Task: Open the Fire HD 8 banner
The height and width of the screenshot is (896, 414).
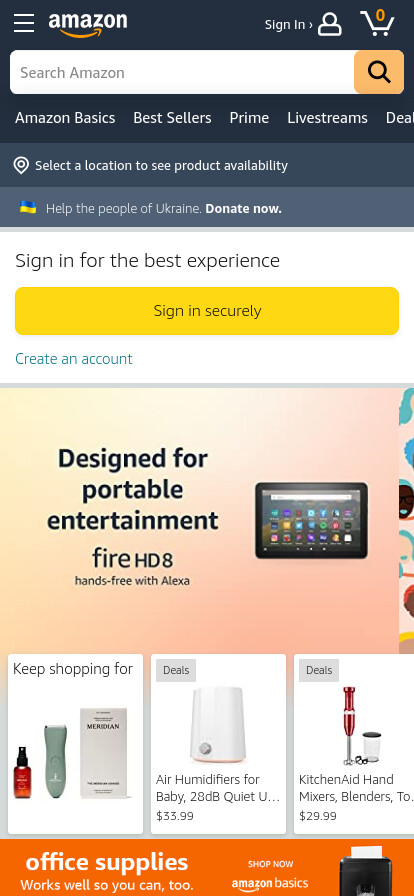Action: click(200, 520)
